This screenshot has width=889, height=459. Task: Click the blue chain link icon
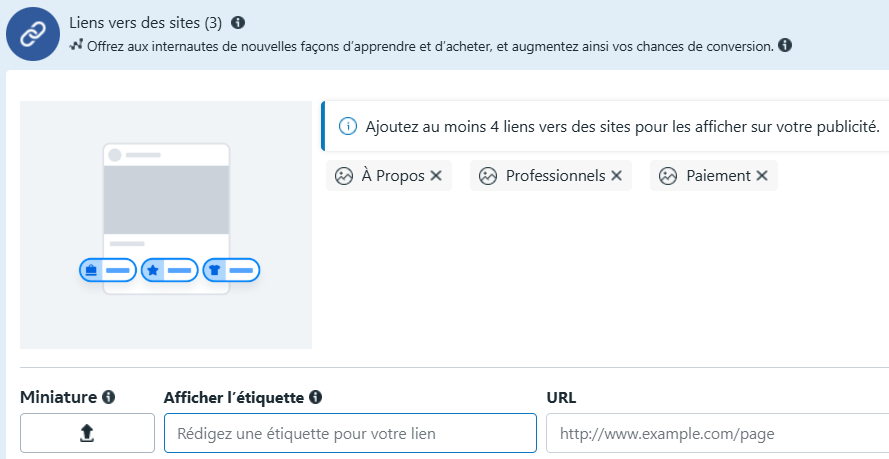[33, 34]
